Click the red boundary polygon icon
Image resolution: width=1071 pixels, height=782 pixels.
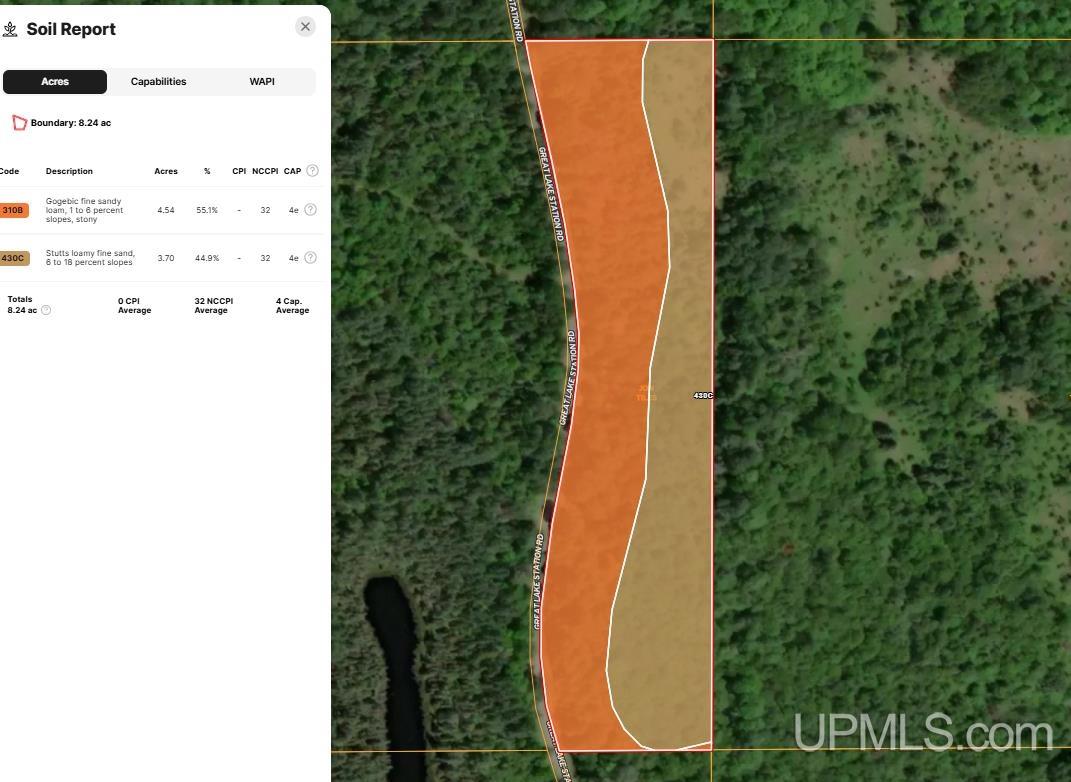coord(19,123)
